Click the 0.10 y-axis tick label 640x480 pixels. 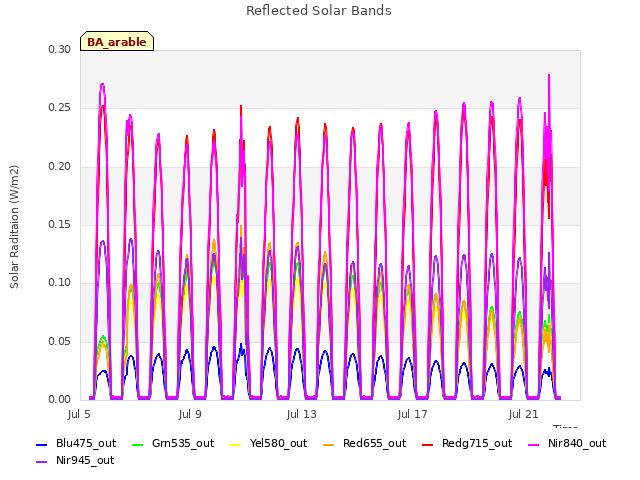60,282
